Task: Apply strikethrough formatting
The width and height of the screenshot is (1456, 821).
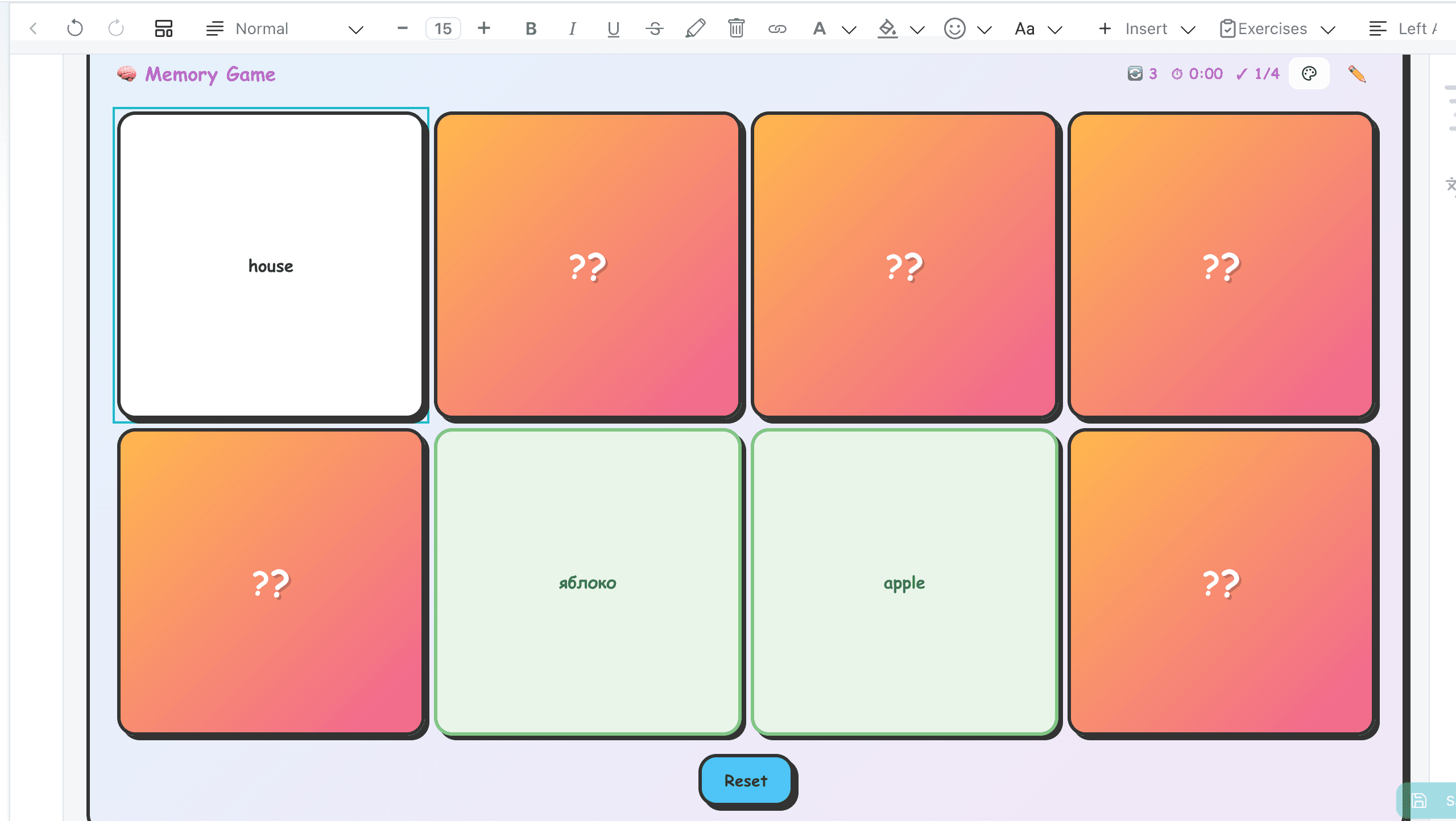Action: (654, 28)
